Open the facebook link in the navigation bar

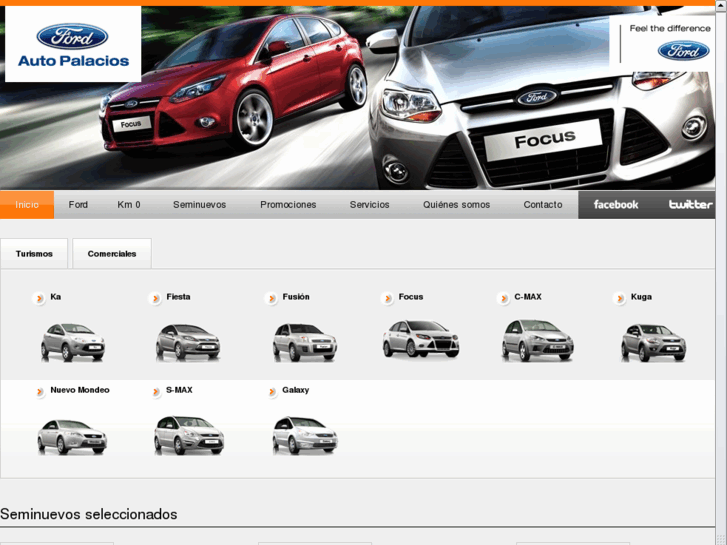[616, 205]
